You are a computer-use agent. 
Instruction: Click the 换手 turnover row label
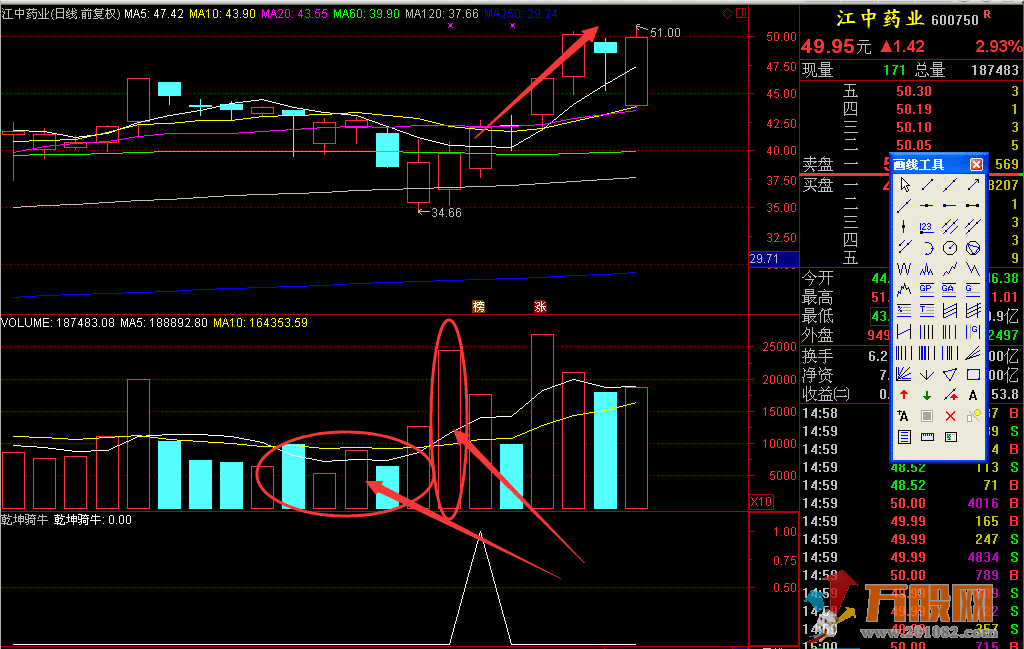click(818, 356)
